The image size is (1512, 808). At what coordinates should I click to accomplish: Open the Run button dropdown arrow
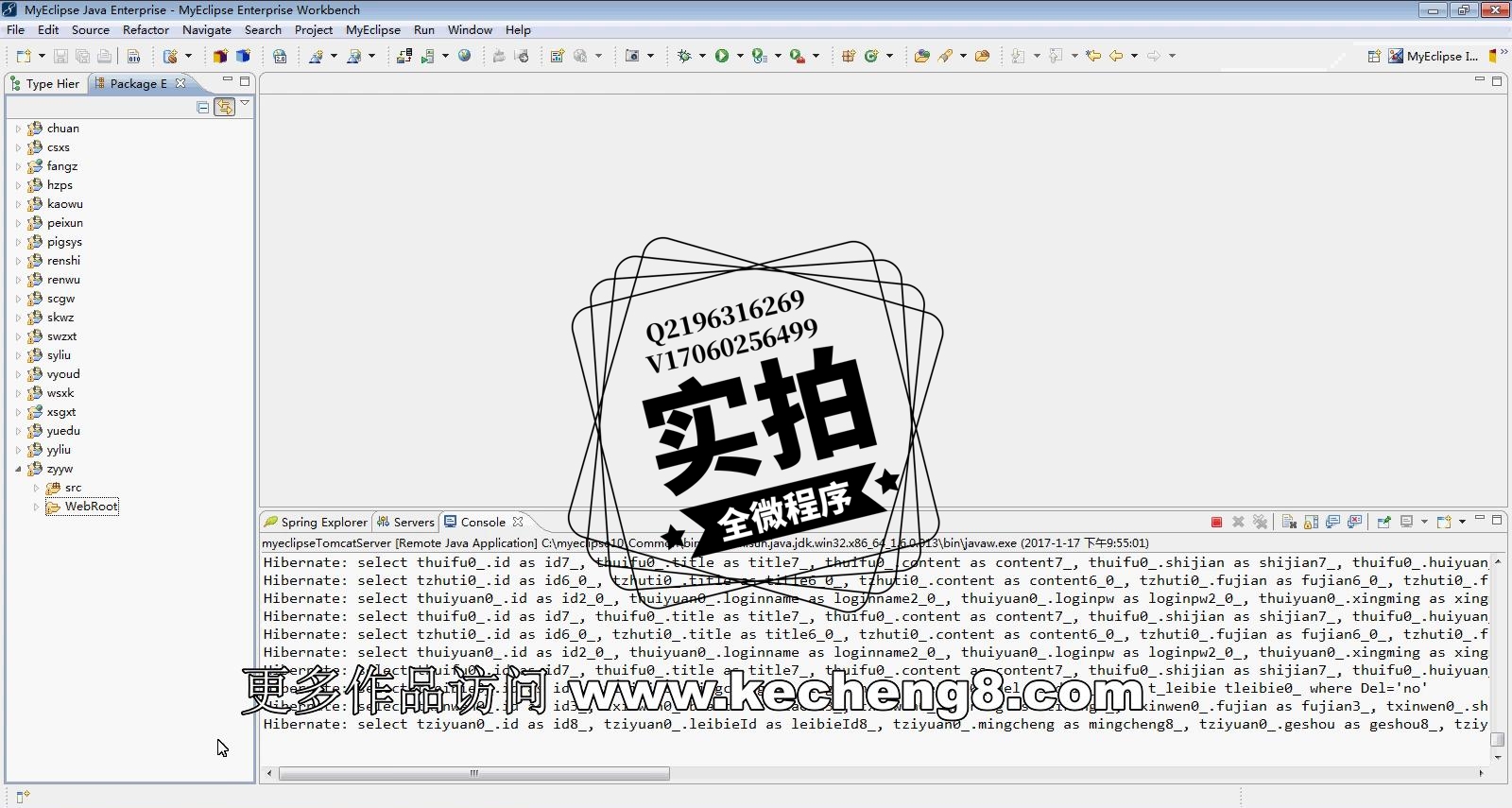coord(740,56)
